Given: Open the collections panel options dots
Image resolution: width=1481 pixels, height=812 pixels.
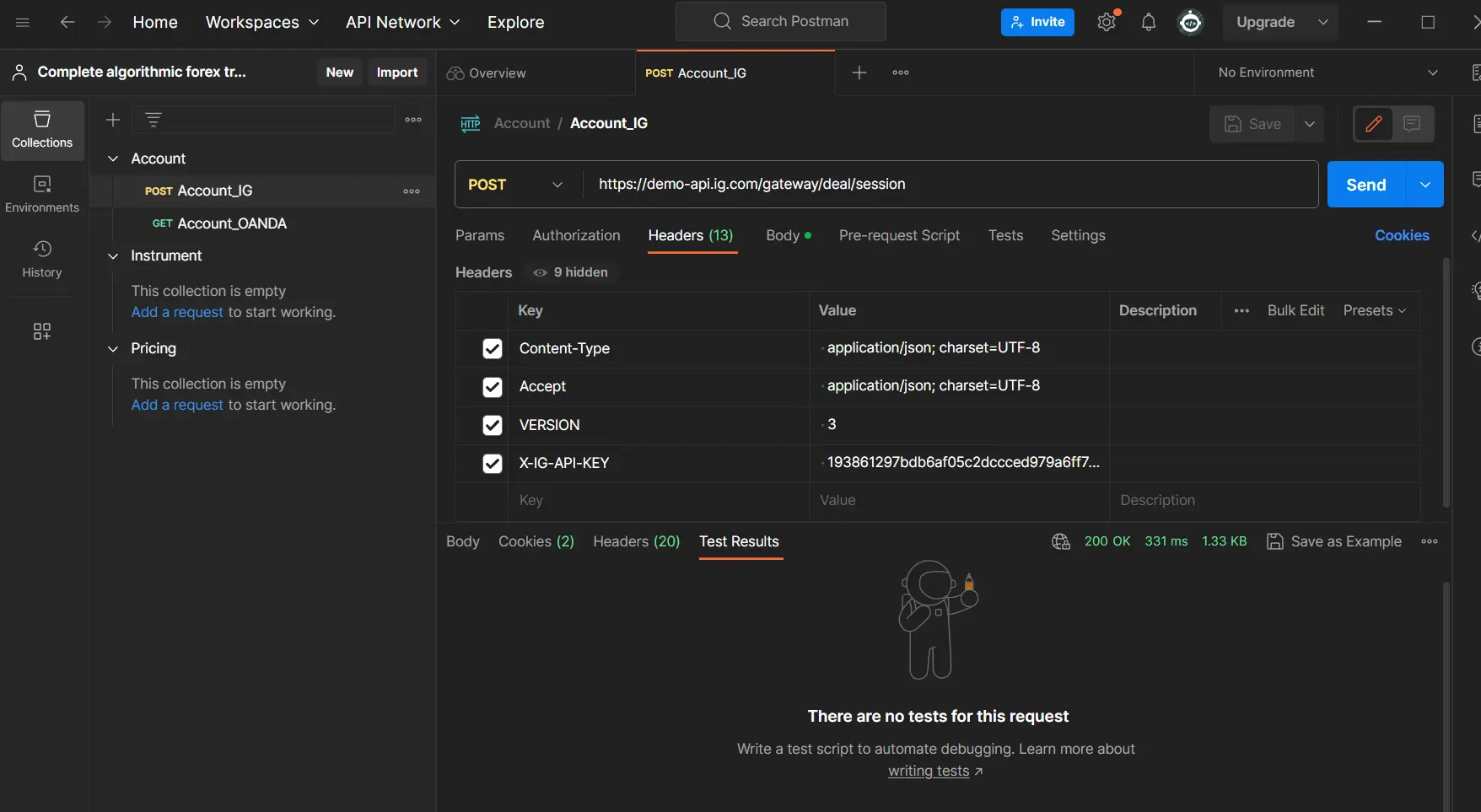Looking at the screenshot, I should (x=413, y=120).
